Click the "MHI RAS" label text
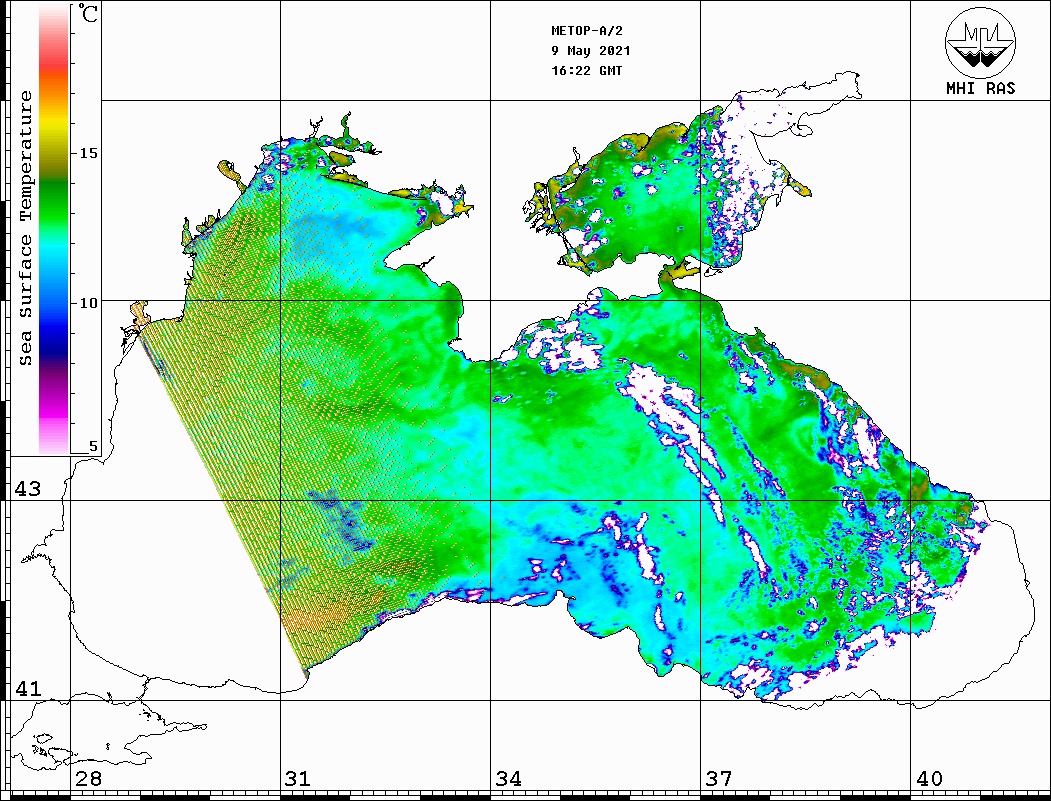The image size is (1051, 801). 981,88
